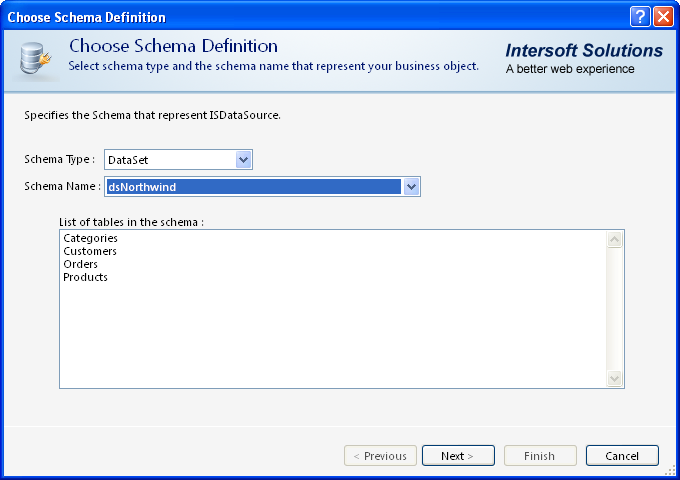The image size is (680, 480).
Task: Click the dsNorthwind text in Schema Name
Action: [x=142, y=186]
